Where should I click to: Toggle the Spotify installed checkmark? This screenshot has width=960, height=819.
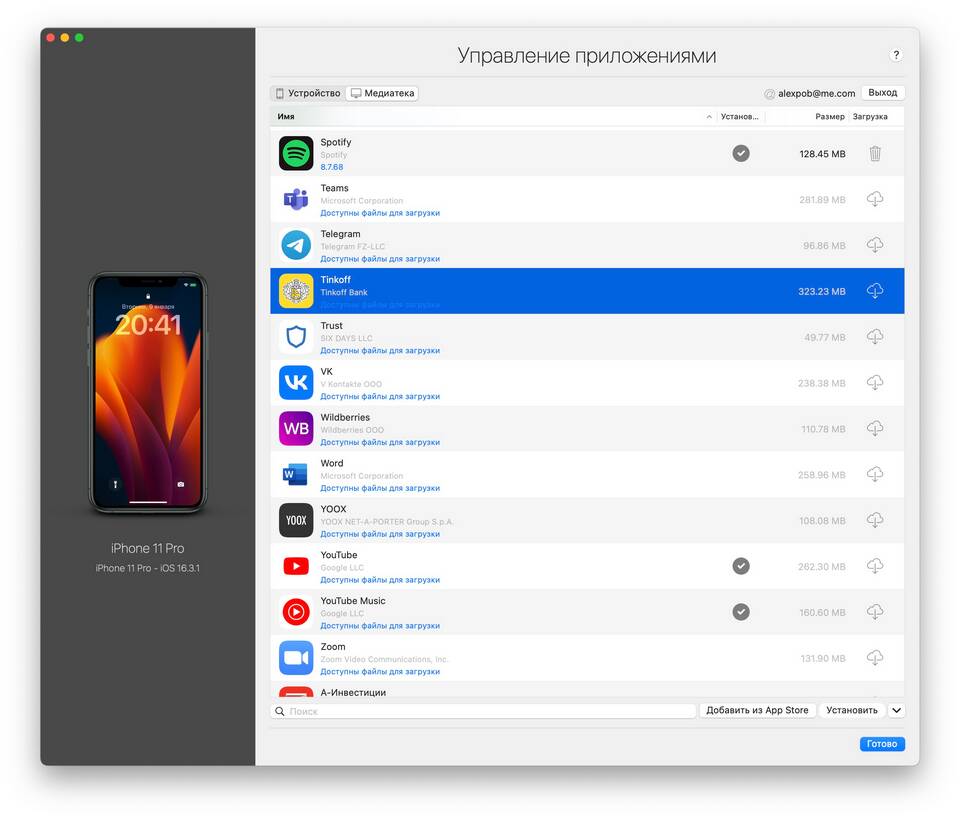(x=741, y=153)
